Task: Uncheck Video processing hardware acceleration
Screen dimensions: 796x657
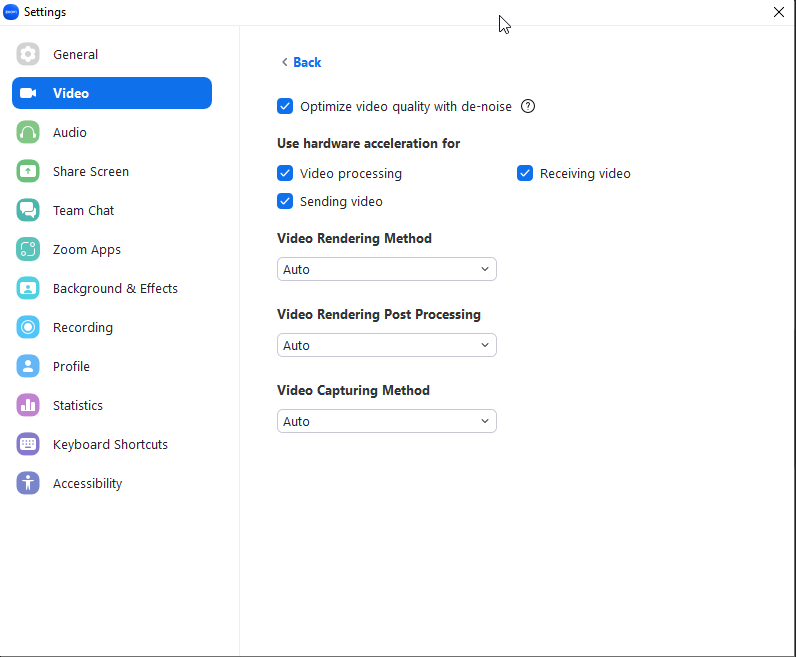Action: coord(285,173)
